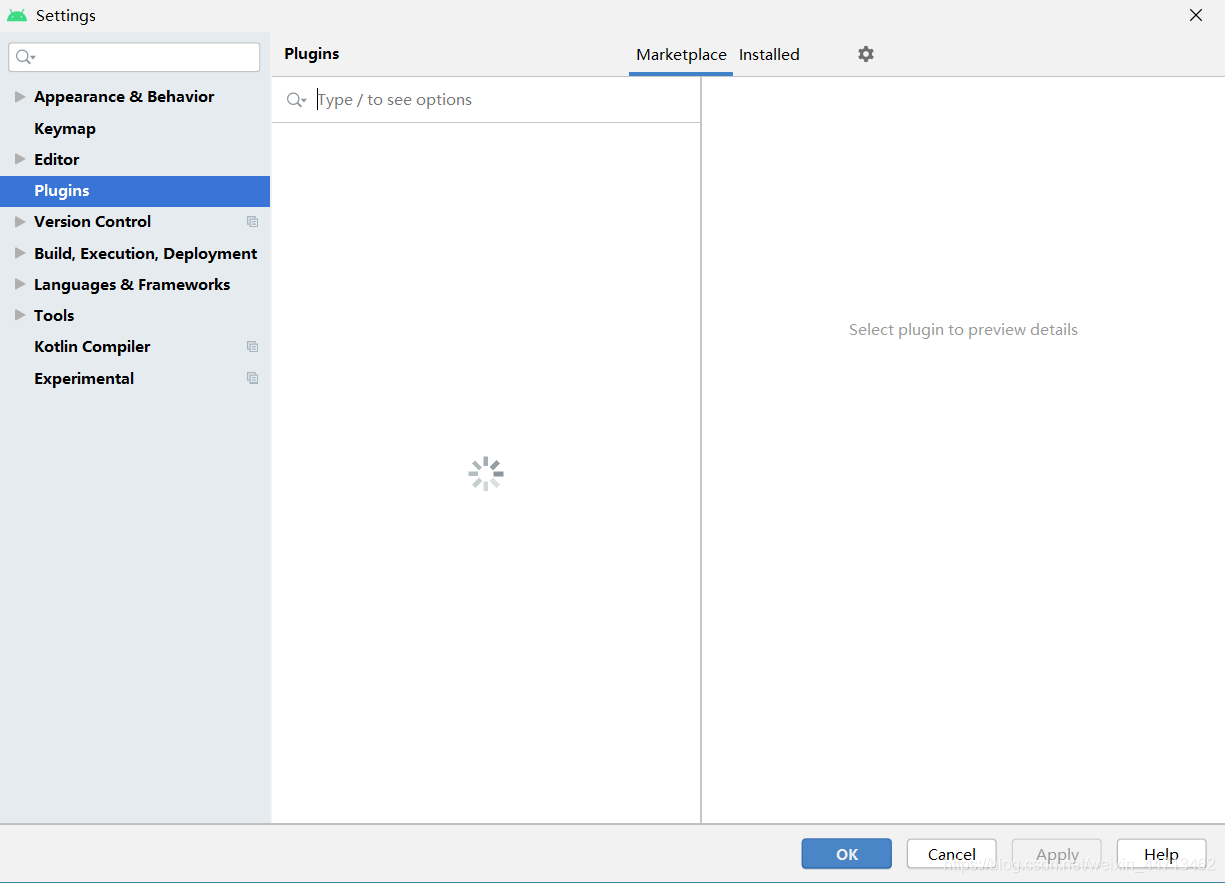This screenshot has height=883, width=1225.
Task: Open Version Control settings
Action: pyautogui.click(x=93, y=222)
